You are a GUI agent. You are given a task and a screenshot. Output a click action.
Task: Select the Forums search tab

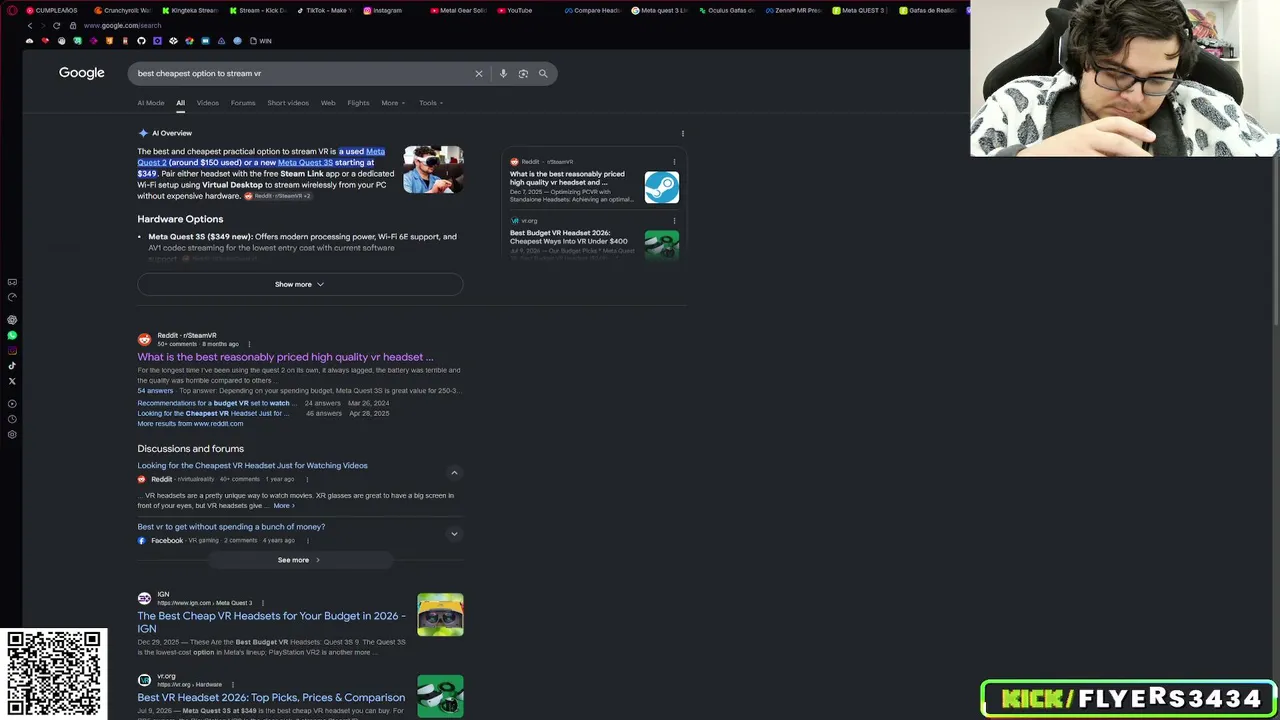243,103
